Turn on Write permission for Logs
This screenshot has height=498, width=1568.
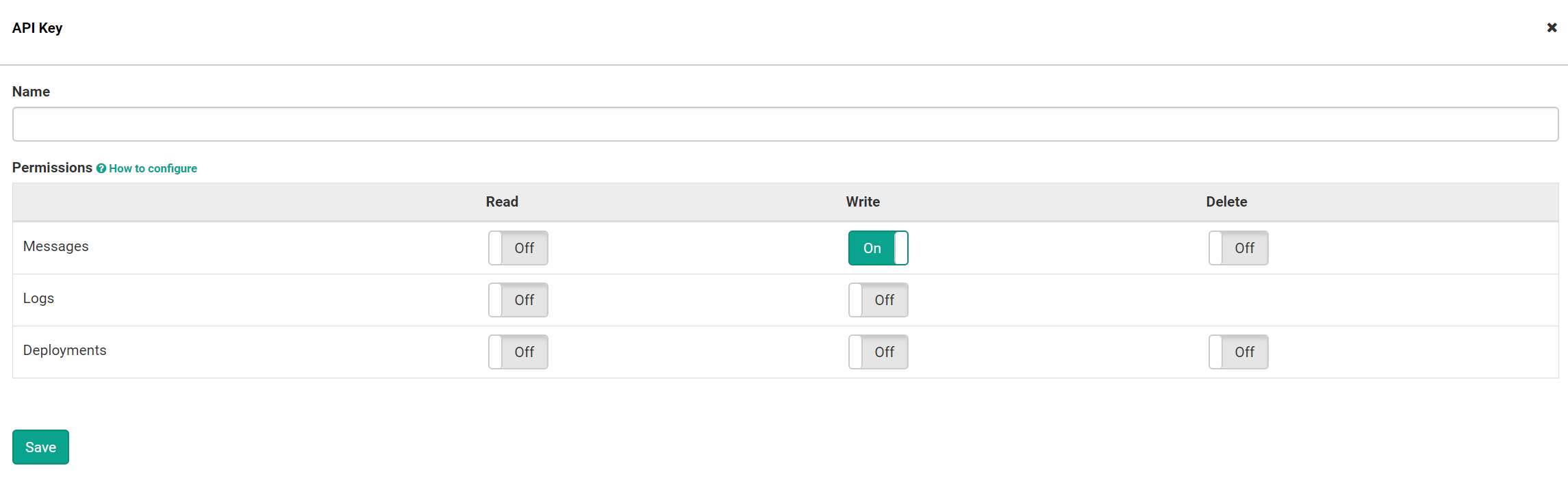click(x=878, y=300)
